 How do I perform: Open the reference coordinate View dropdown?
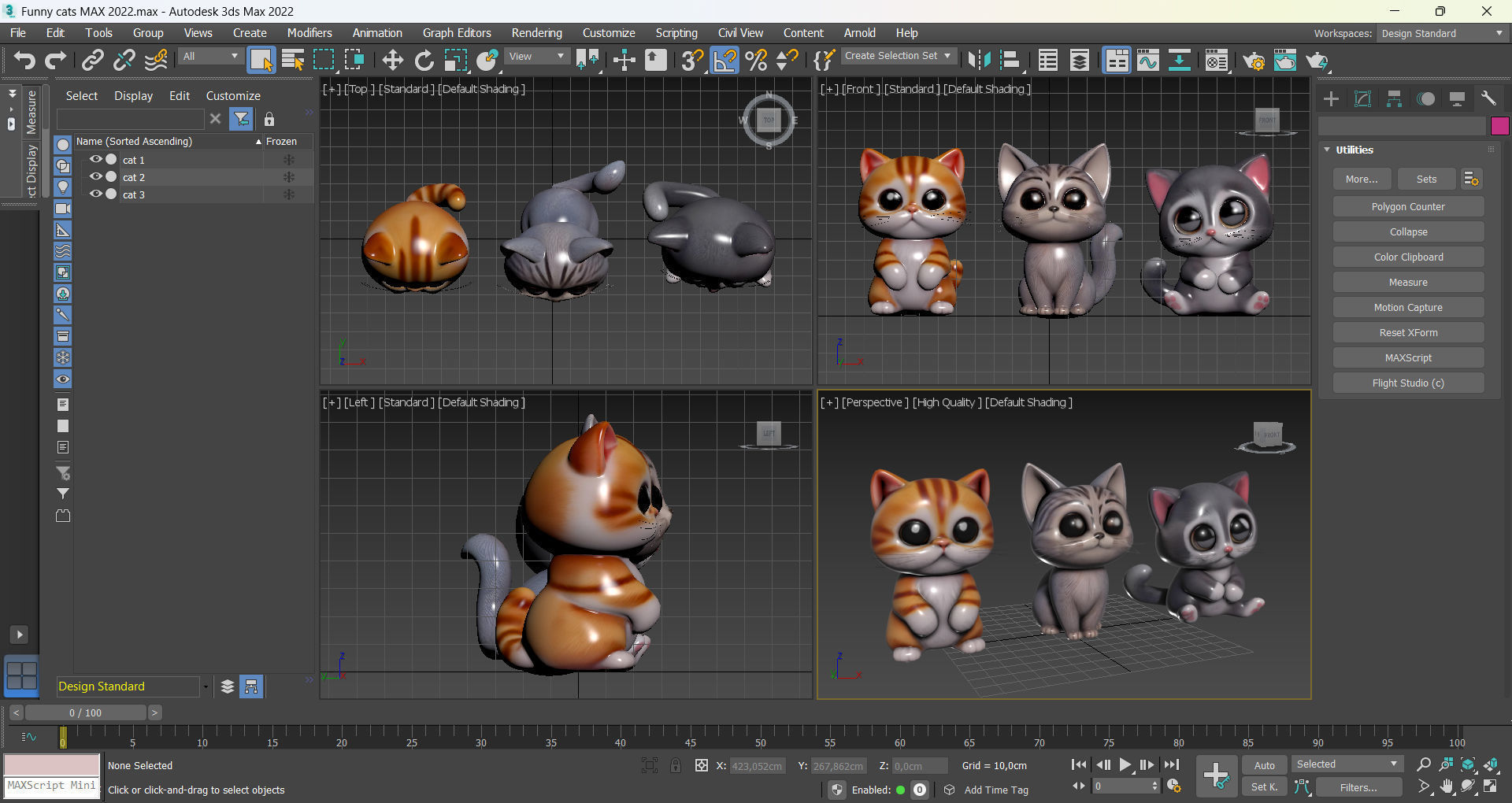tap(536, 57)
